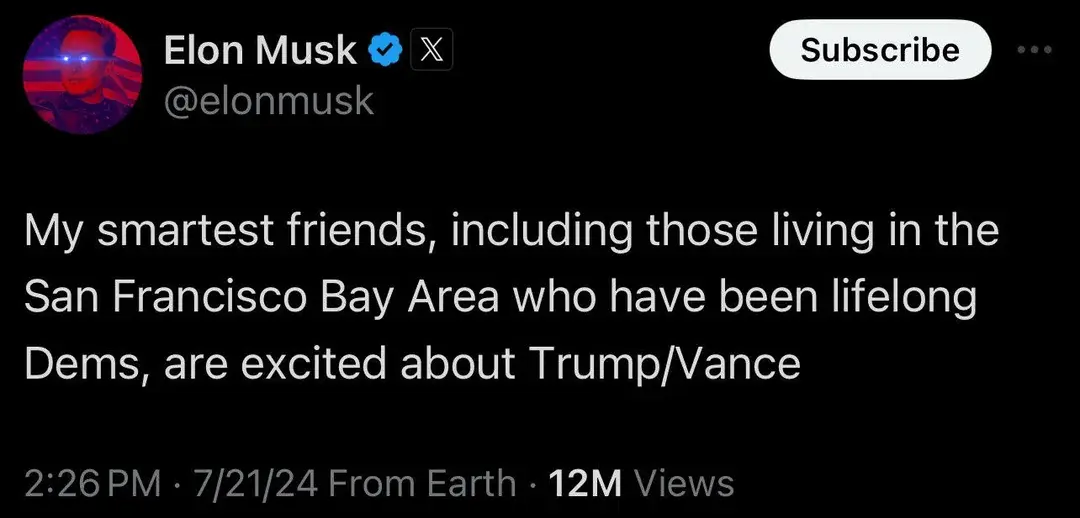Click "including those living in the" phrase
The height and width of the screenshot is (518, 1080).
point(723,231)
